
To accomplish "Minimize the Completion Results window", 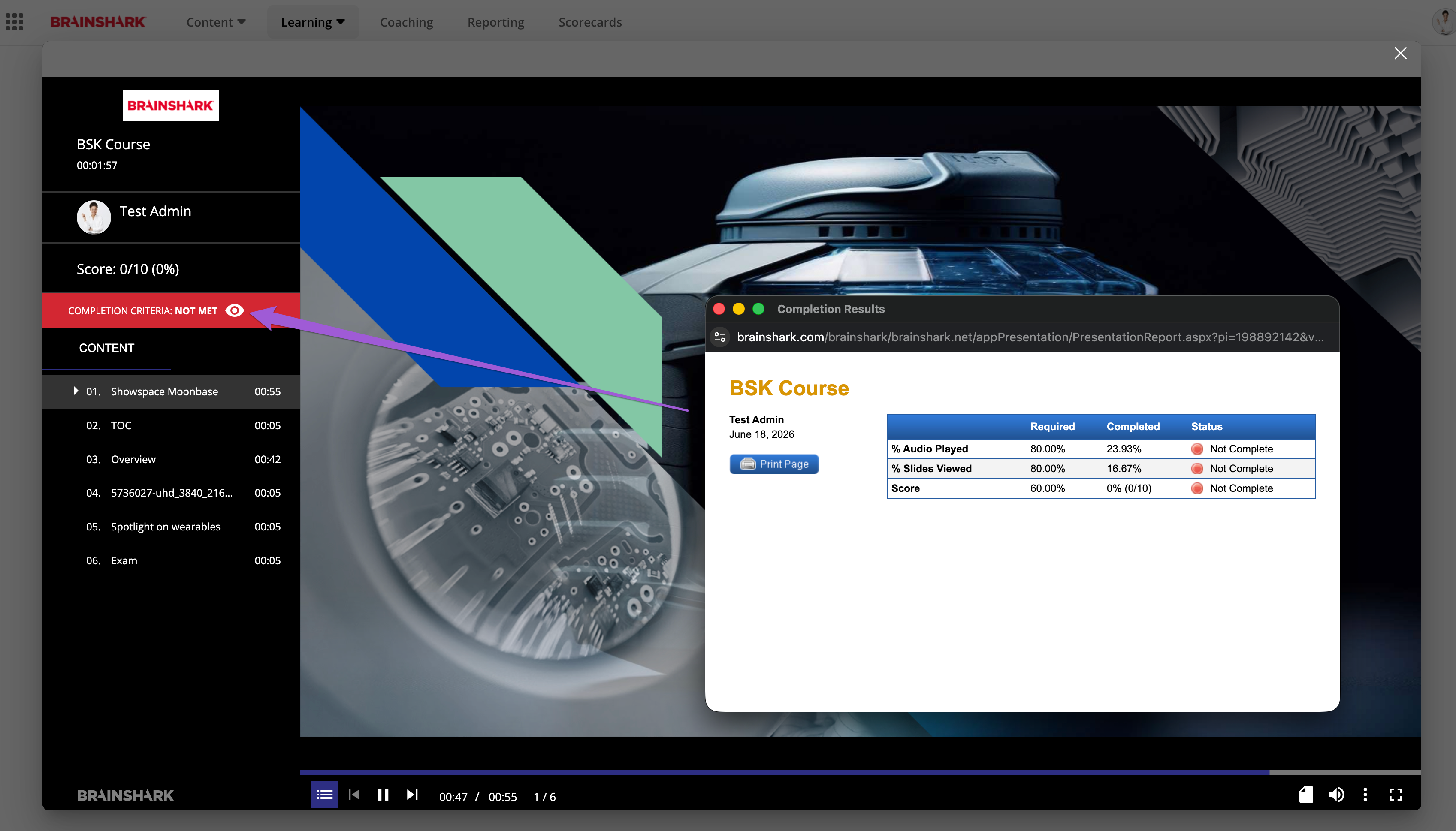I will (x=738, y=309).
